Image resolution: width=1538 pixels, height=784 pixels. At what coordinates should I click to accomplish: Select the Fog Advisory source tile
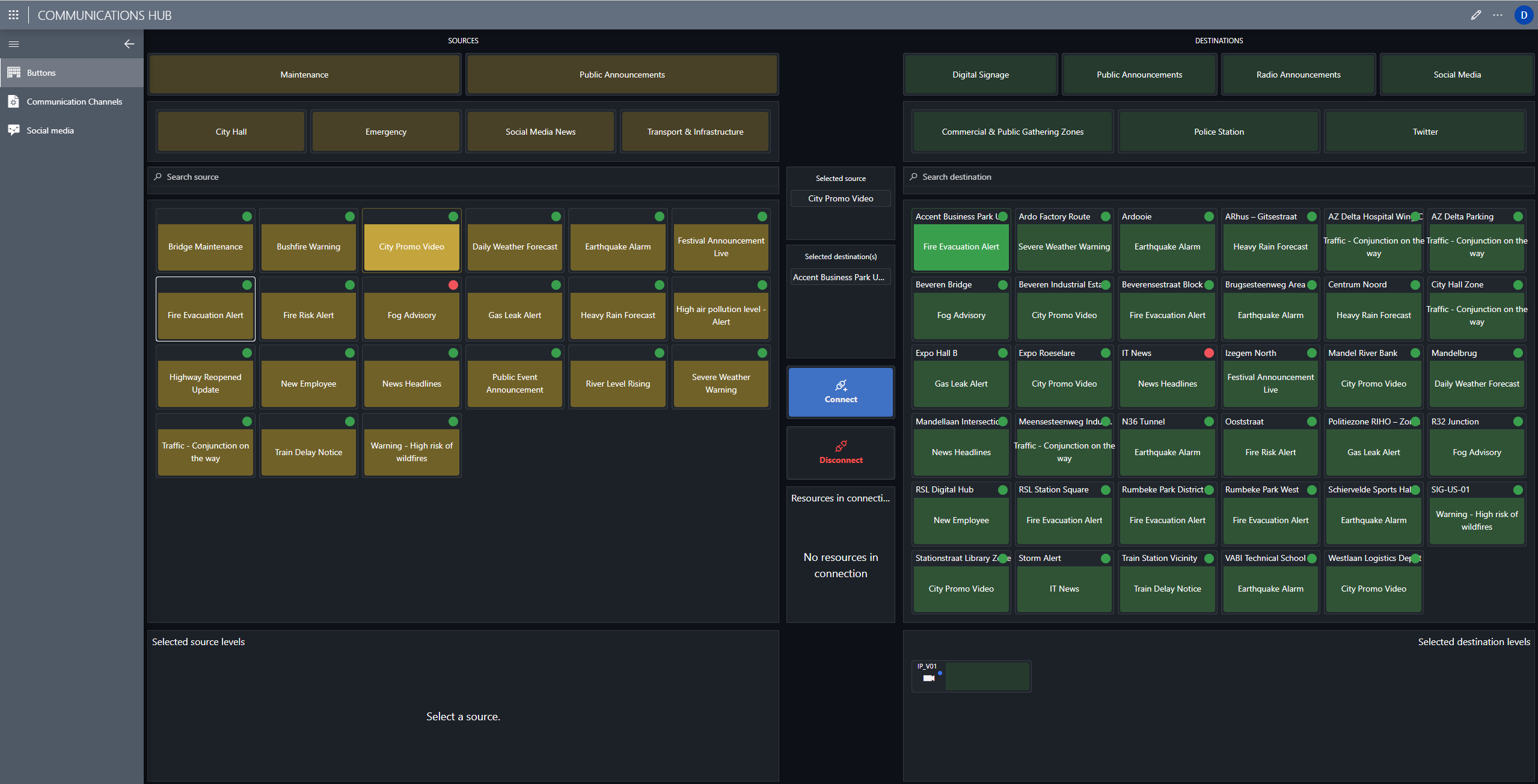click(x=411, y=315)
